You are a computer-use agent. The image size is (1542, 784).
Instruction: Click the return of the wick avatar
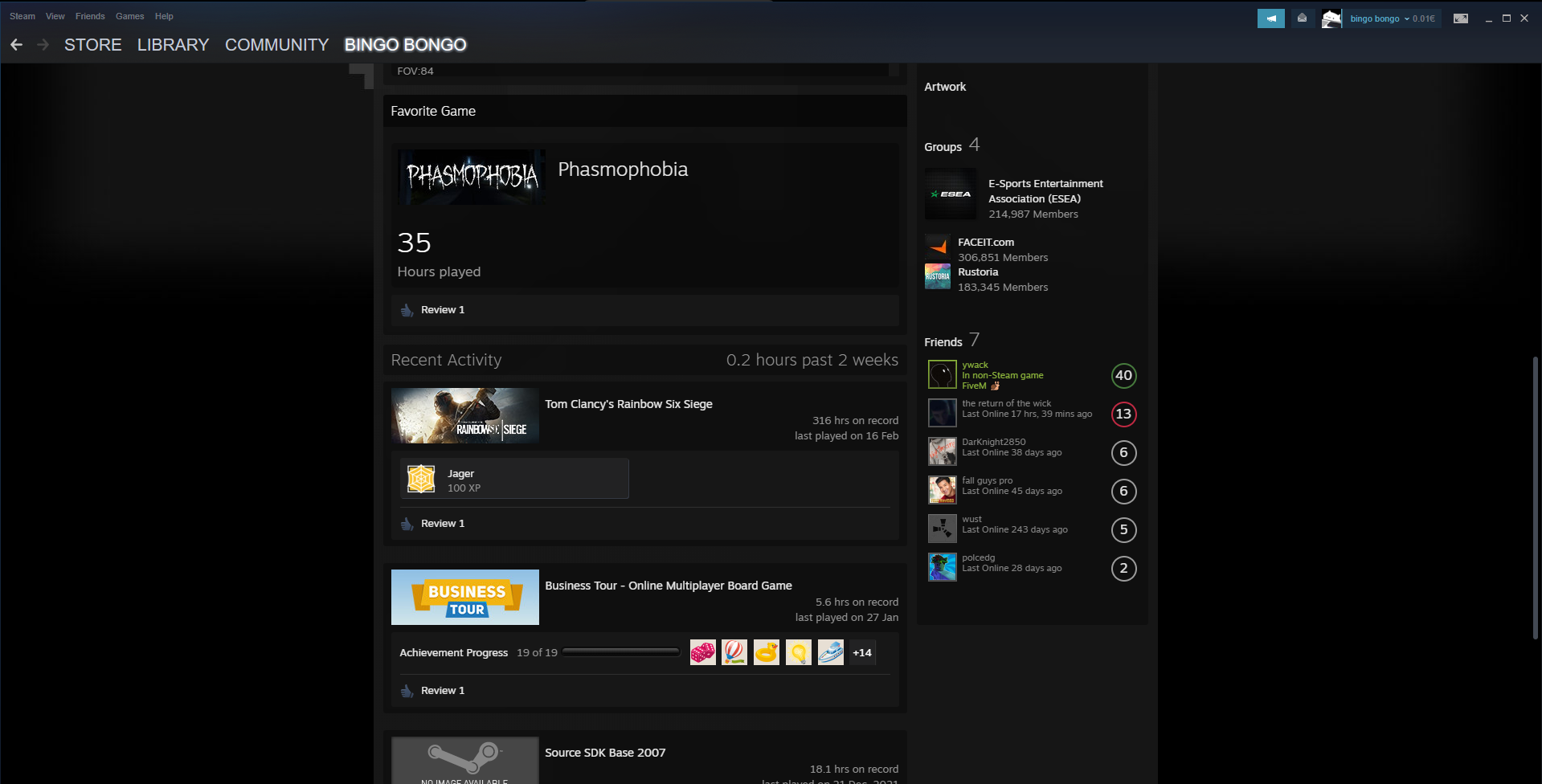(943, 414)
